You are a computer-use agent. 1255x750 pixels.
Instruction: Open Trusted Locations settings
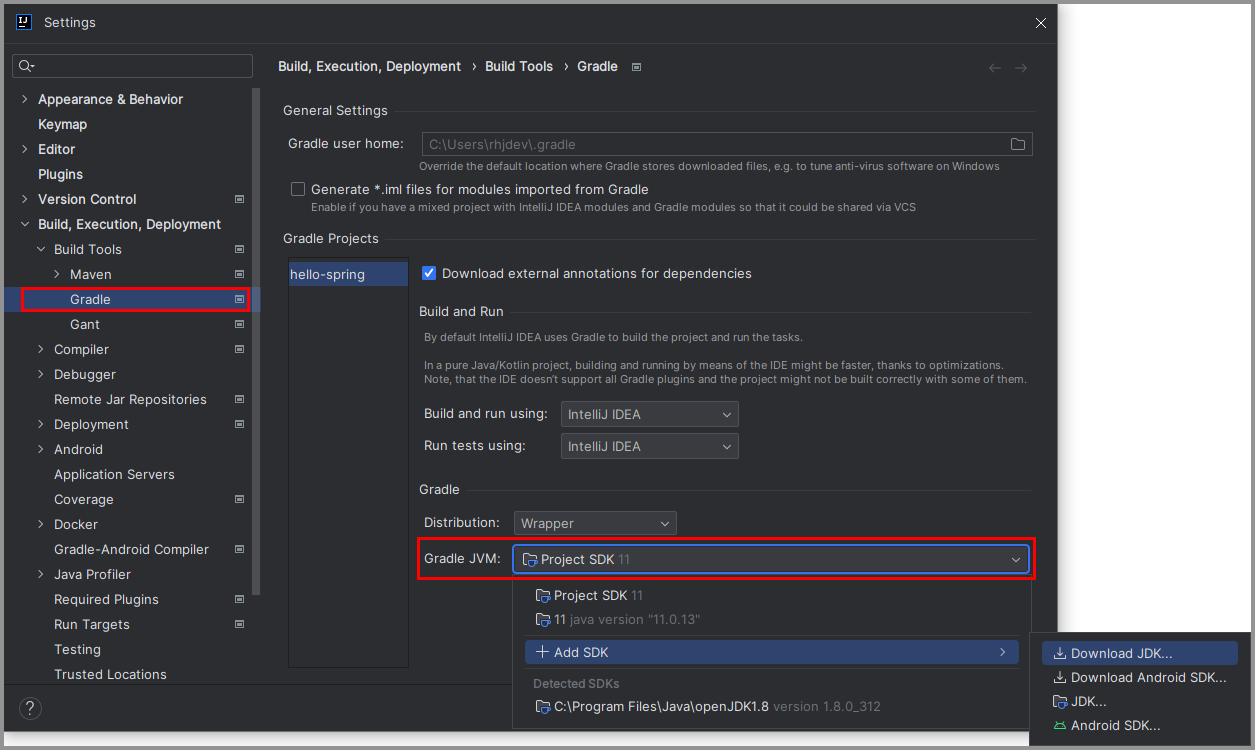coord(110,674)
